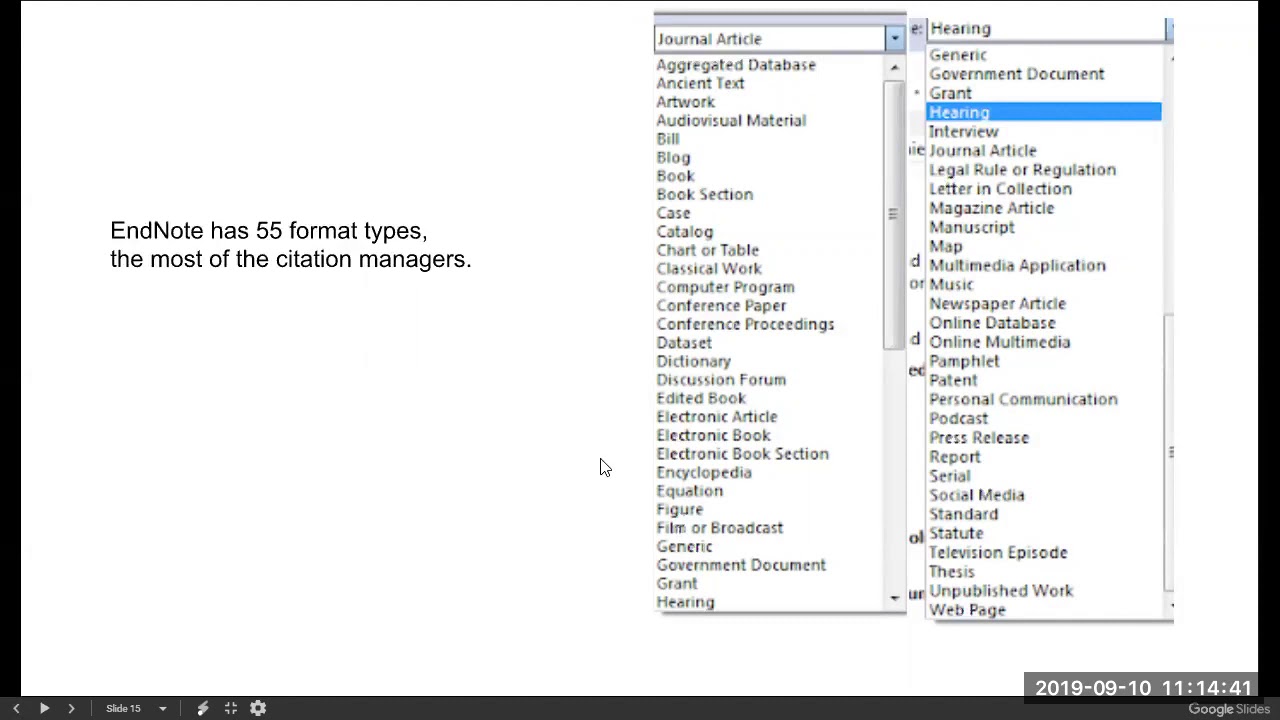
Task: Choose Web Page reference type
Action: [967, 609]
